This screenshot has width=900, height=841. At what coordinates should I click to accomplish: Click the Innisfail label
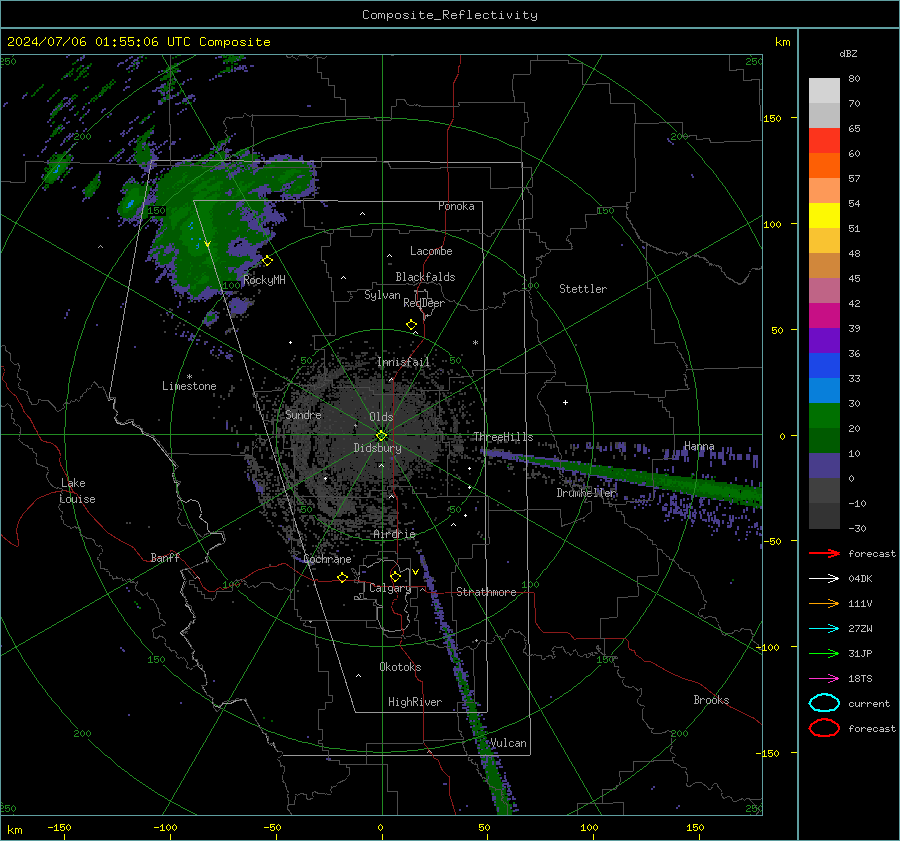click(x=404, y=362)
